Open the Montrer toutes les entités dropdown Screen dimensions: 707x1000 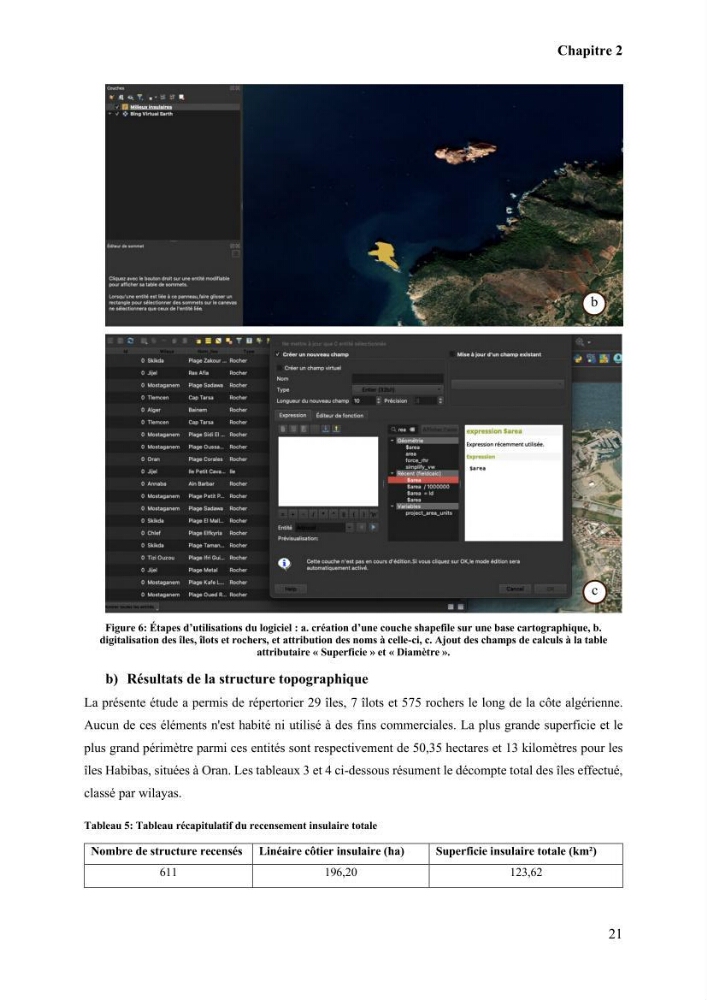(131, 607)
